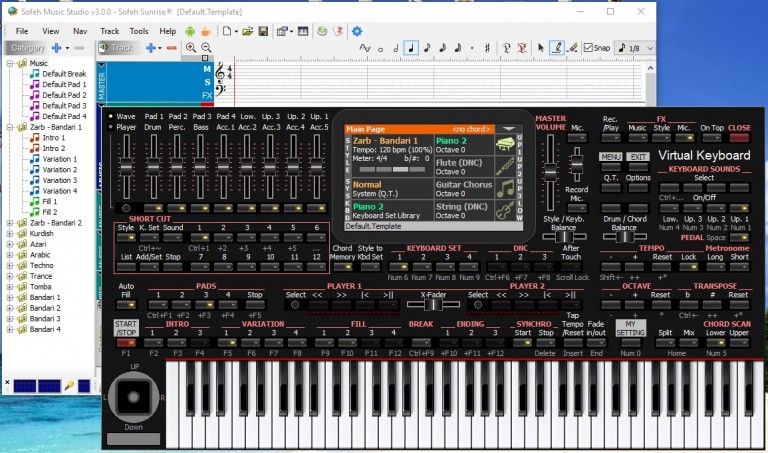
Task: Select the sharp accidental icon
Action: click(x=487, y=48)
